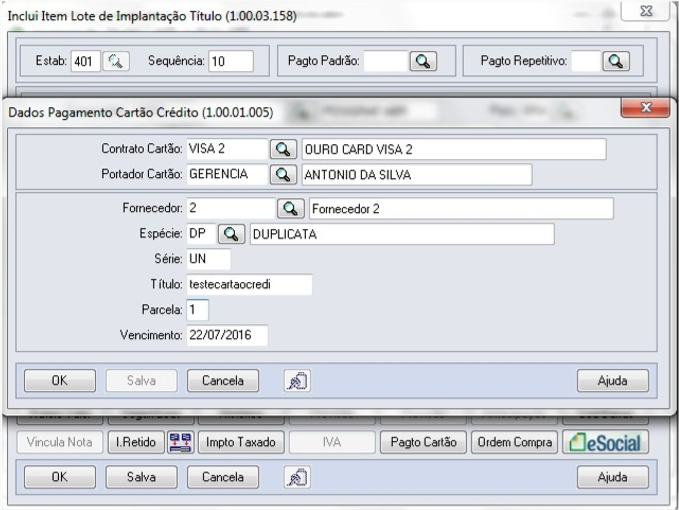Click OK in the background Inclui Item window
The height and width of the screenshot is (510, 679).
pyautogui.click(x=60, y=477)
